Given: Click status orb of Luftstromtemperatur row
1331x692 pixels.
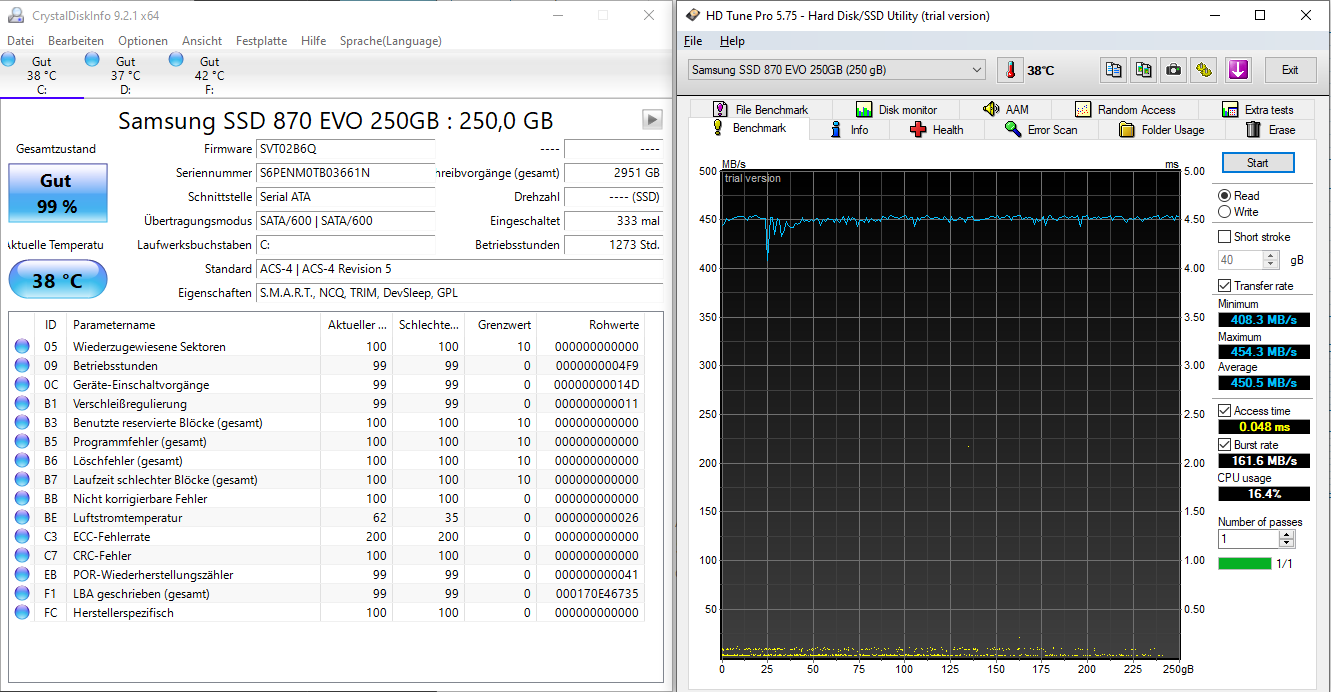Looking at the screenshot, I should [x=22, y=518].
